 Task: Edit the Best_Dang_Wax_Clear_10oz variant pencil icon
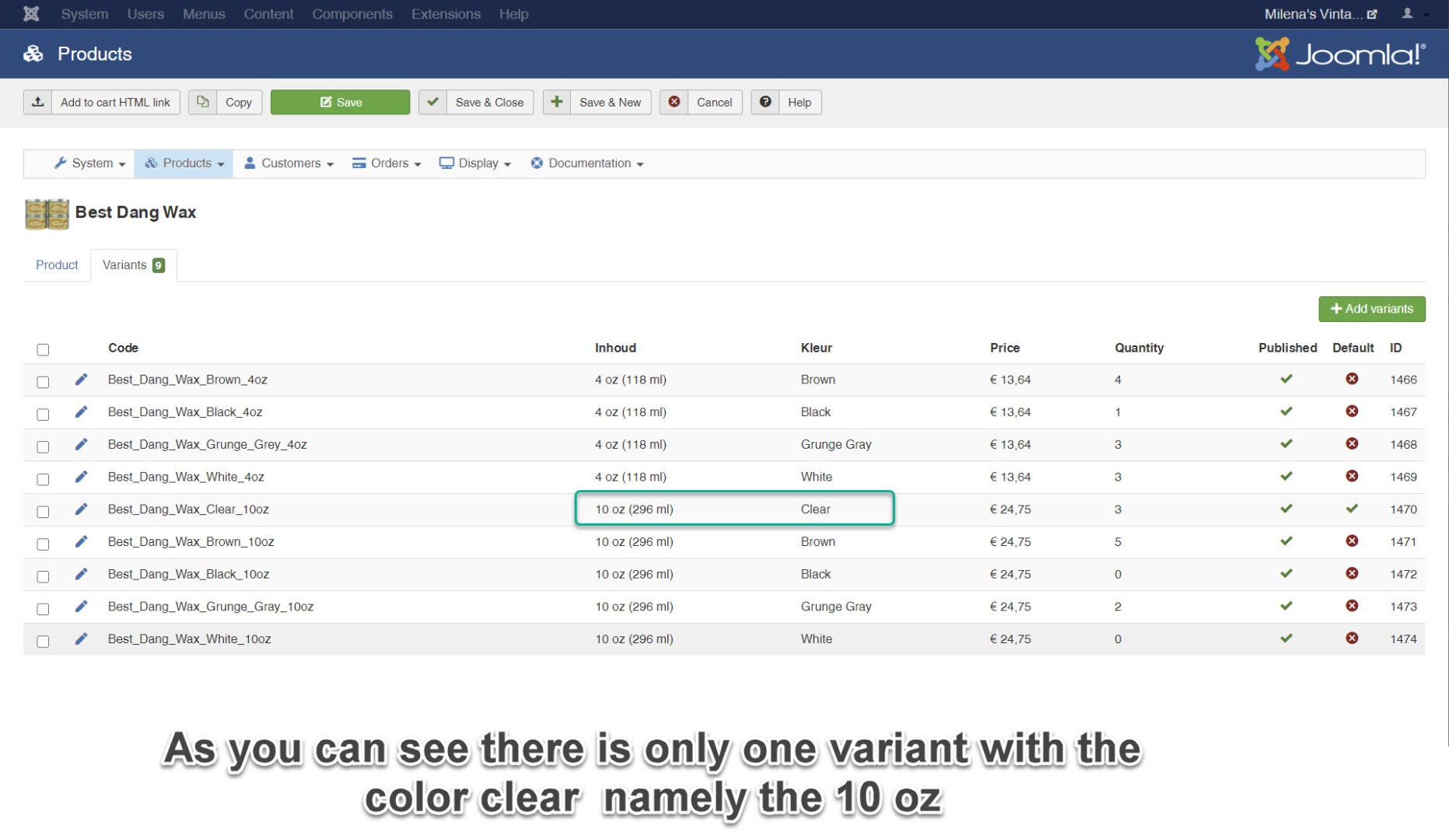pos(81,509)
